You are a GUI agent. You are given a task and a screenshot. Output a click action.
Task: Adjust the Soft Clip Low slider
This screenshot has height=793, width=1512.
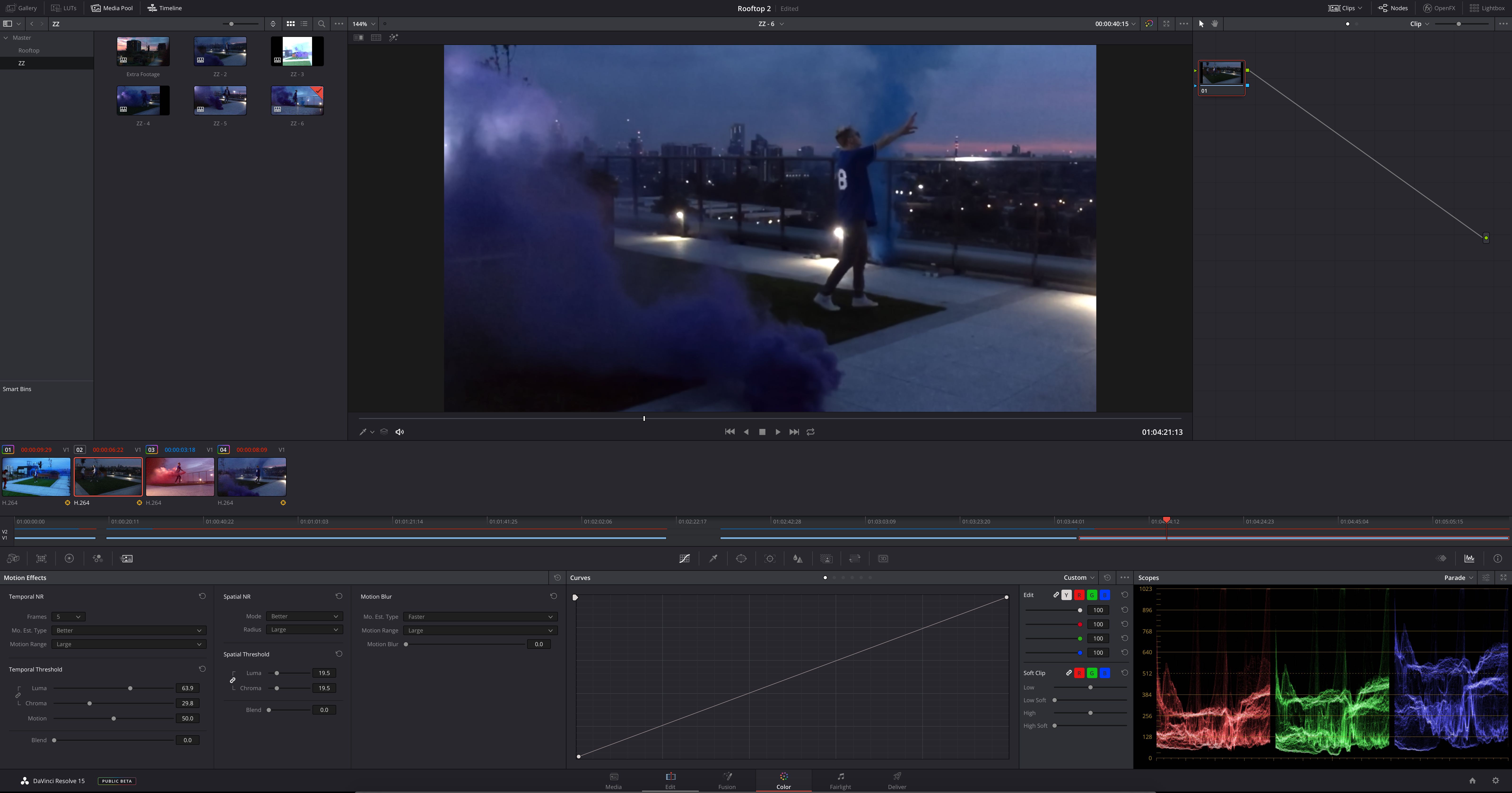point(1090,687)
